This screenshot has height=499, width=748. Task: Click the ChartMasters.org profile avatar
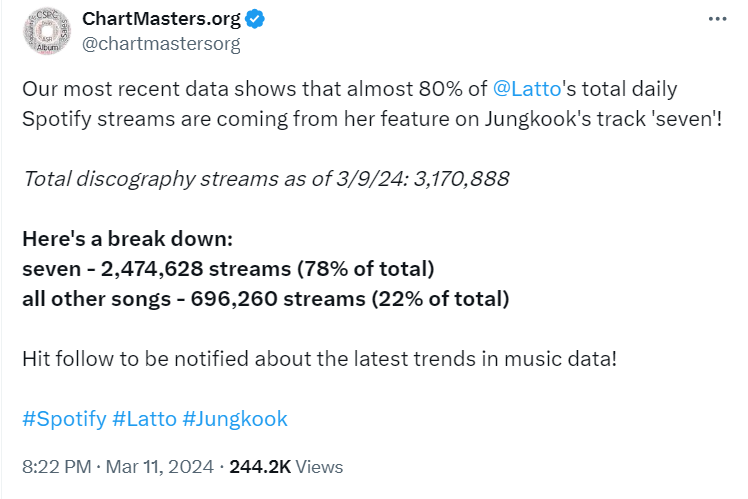point(45,33)
